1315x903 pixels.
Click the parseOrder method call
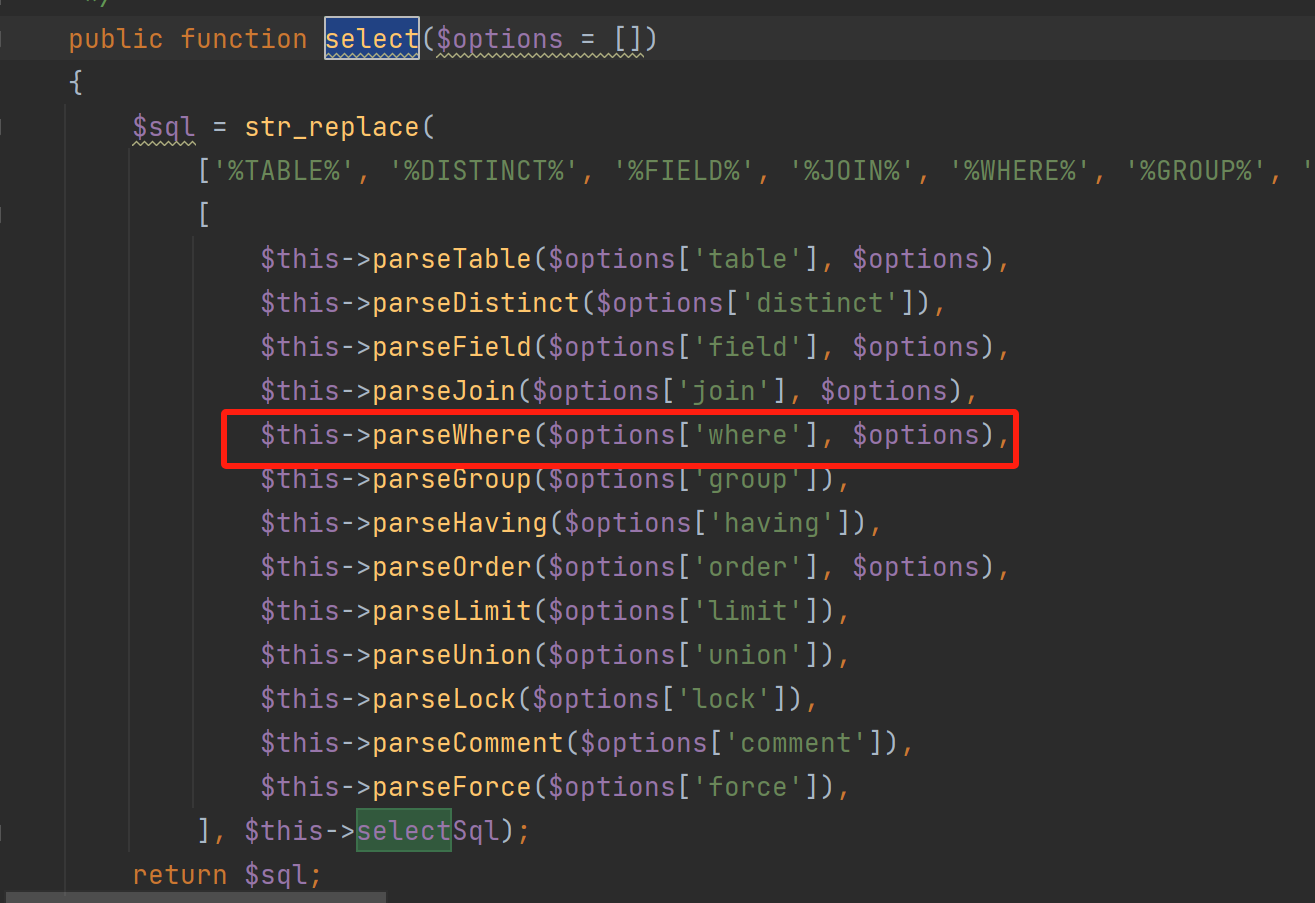coord(452,567)
